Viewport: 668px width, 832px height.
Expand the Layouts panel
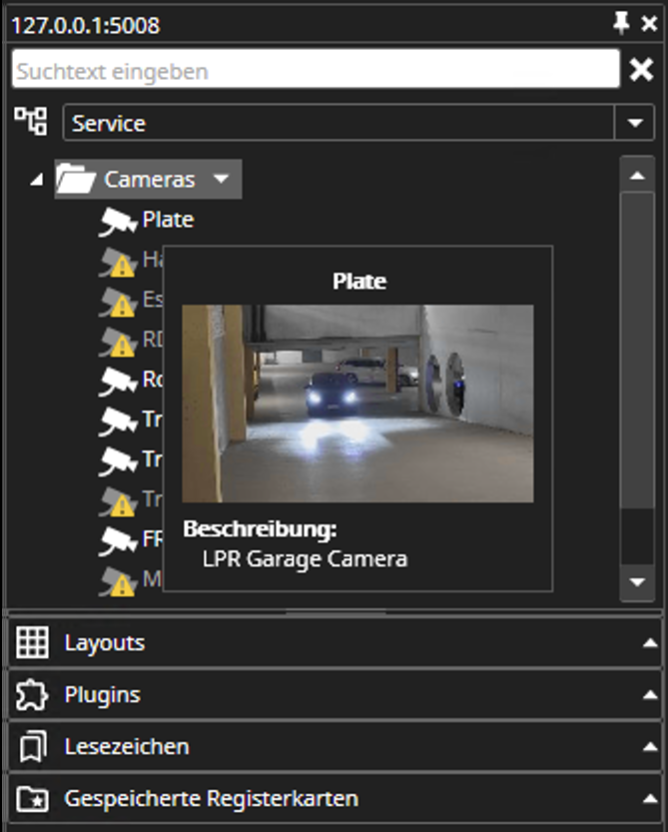[651, 643]
